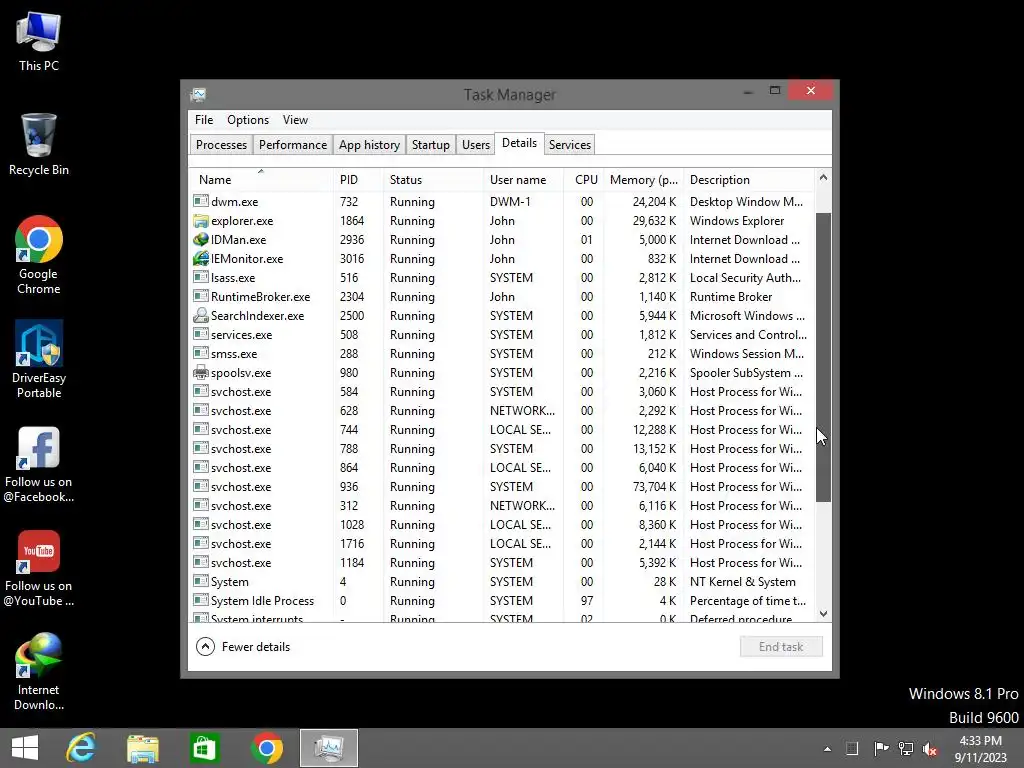Click the scrollbar up arrow
The height and width of the screenshot is (768, 1024).
[824, 178]
